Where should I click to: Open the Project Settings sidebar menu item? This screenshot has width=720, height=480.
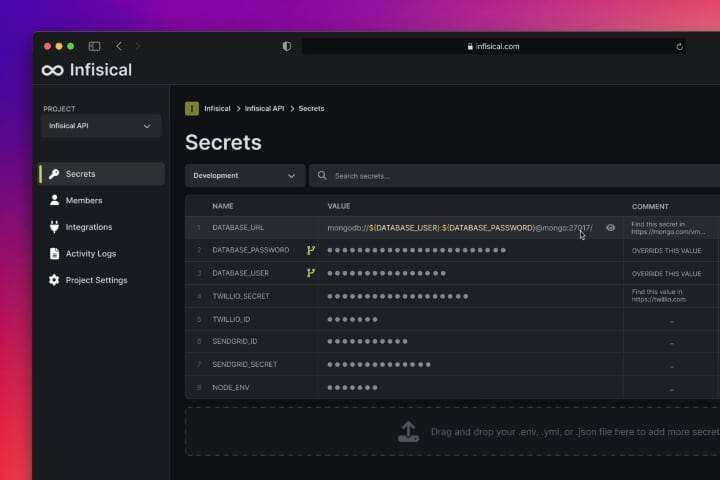[102, 280]
